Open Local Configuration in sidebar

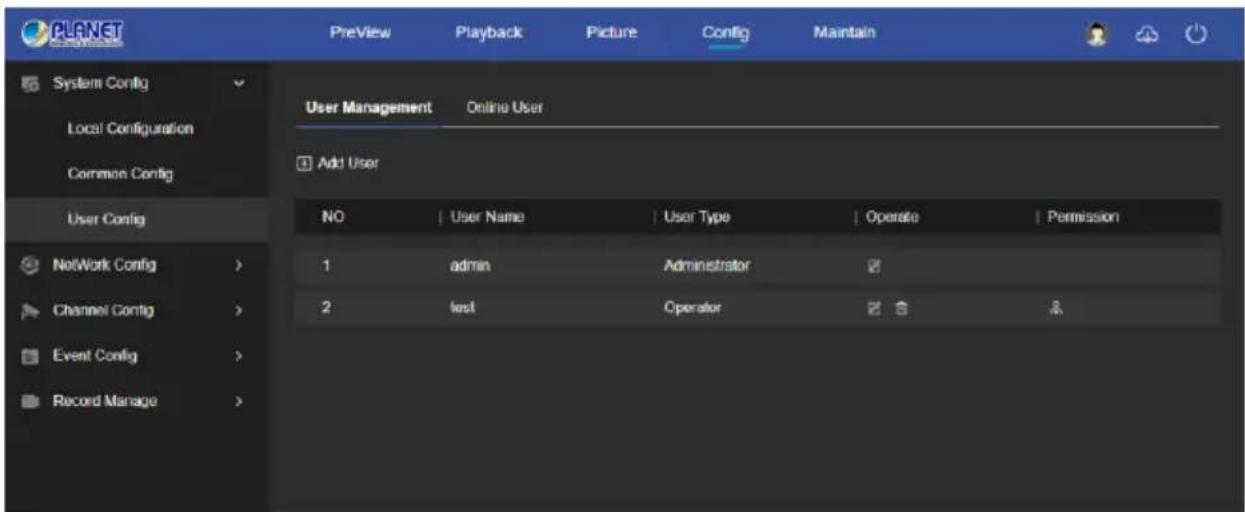click(x=130, y=129)
